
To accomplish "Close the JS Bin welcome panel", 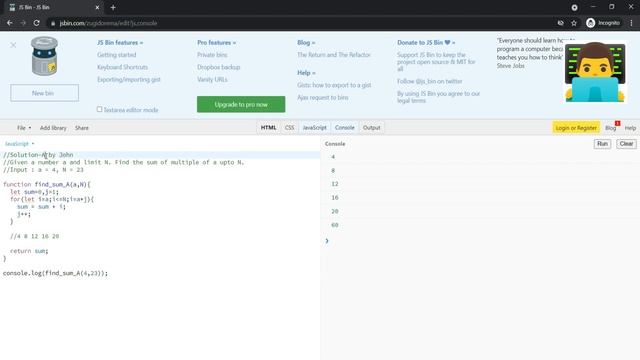I will (x=13, y=45).
